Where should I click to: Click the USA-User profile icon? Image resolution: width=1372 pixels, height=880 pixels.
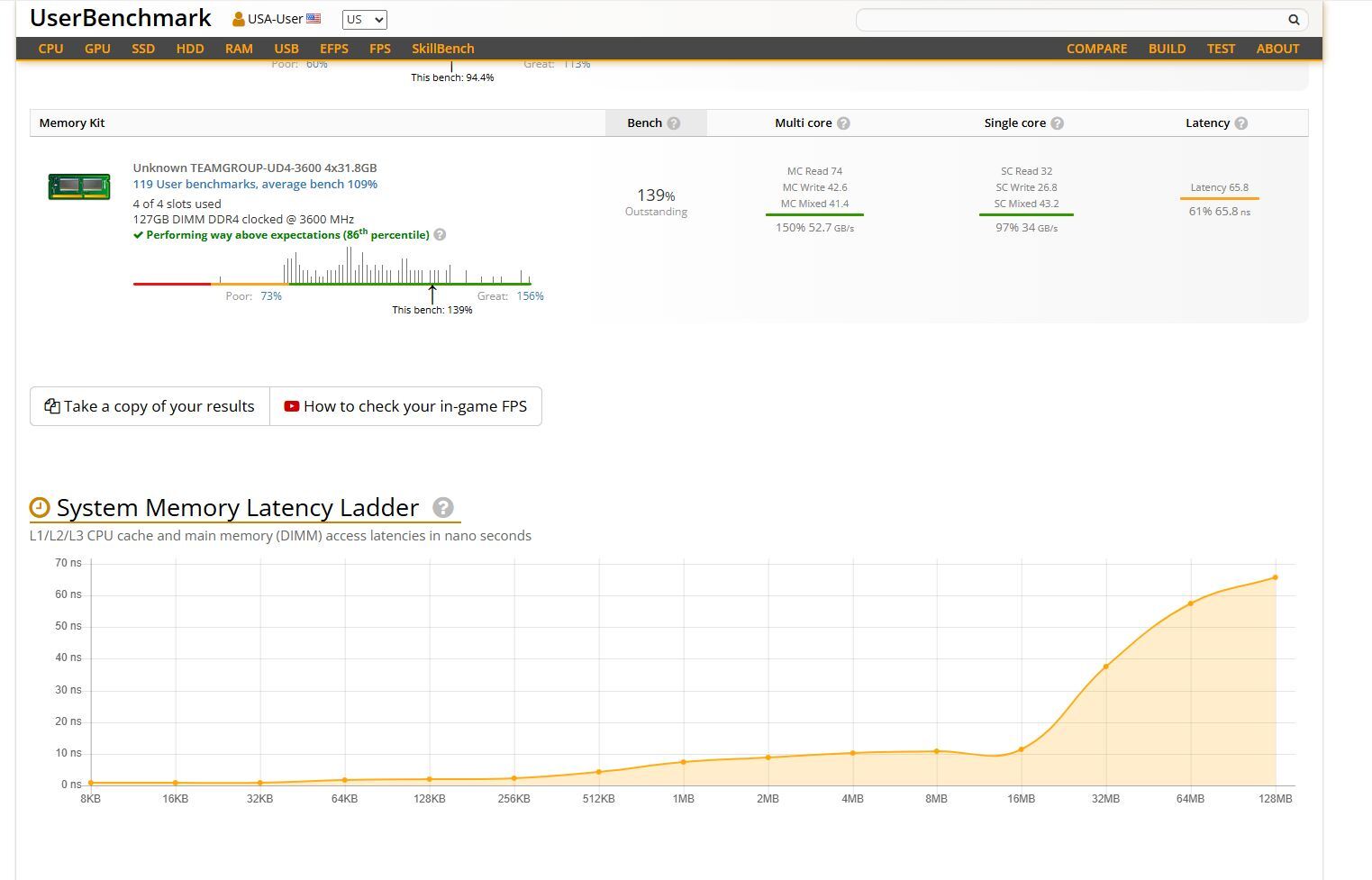coord(239,19)
